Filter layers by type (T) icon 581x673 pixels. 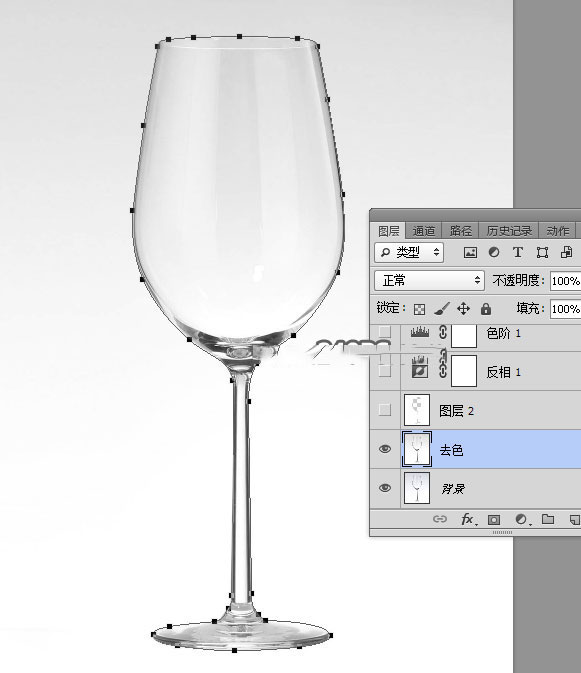(518, 252)
